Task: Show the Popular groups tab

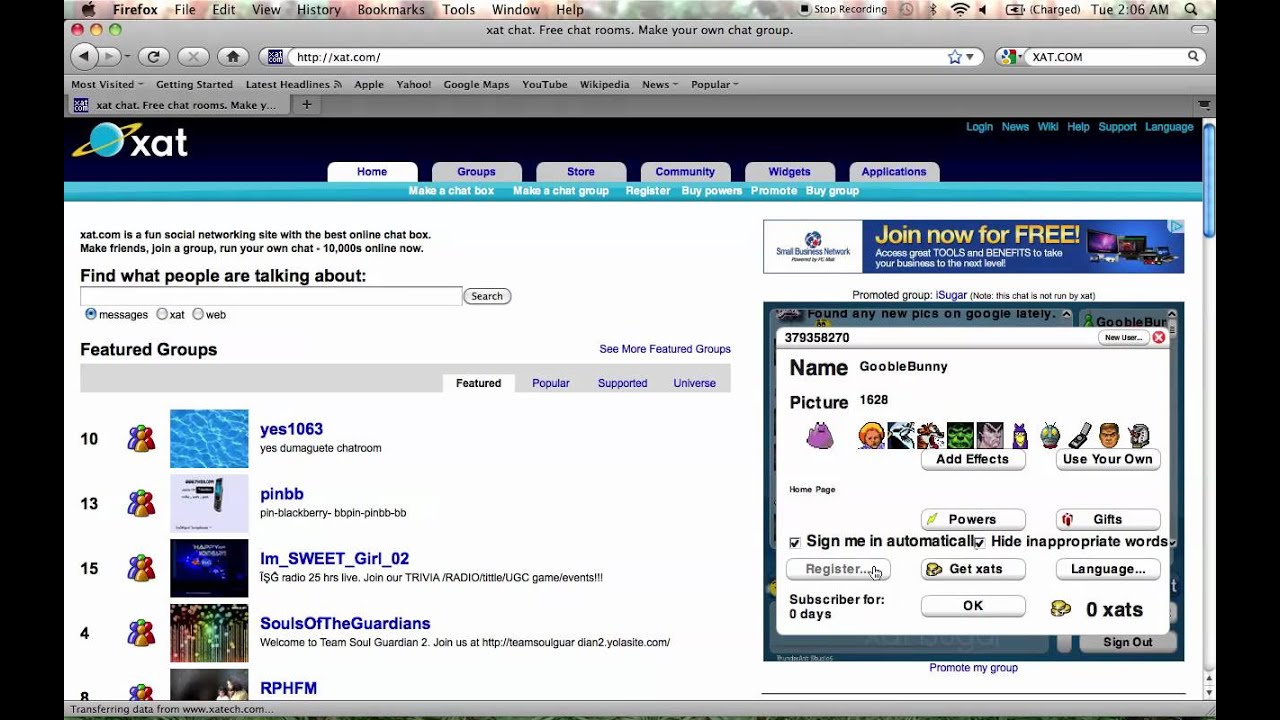Action: (551, 383)
